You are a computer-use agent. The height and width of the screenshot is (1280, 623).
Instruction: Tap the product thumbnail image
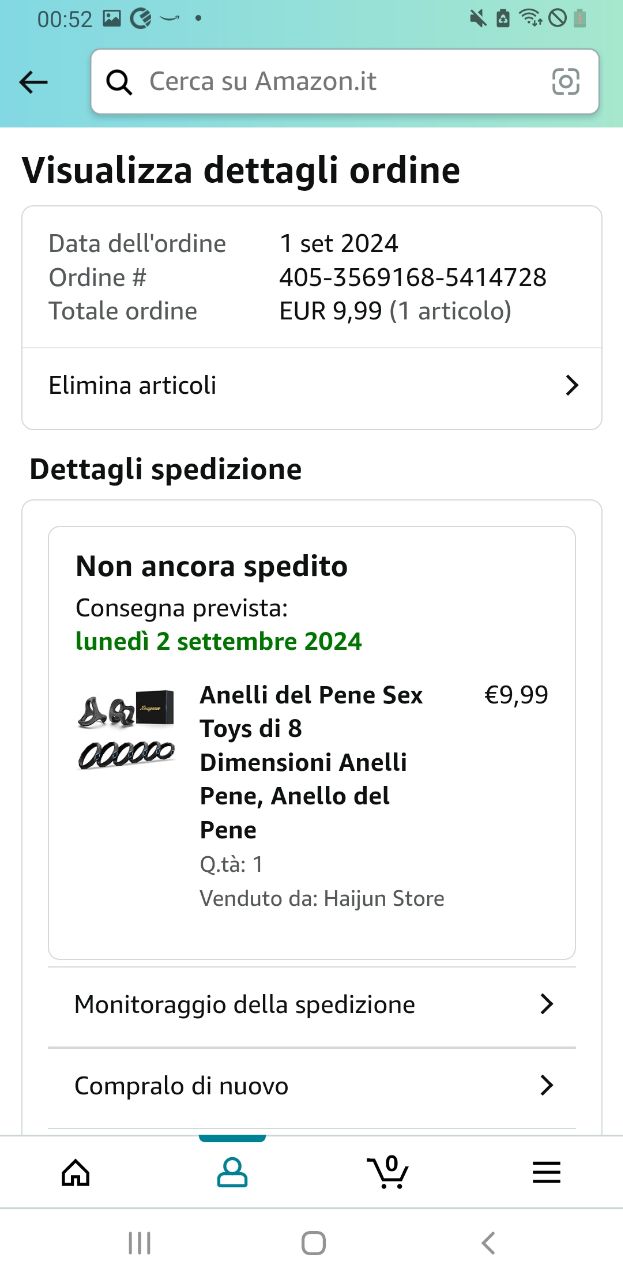click(126, 731)
